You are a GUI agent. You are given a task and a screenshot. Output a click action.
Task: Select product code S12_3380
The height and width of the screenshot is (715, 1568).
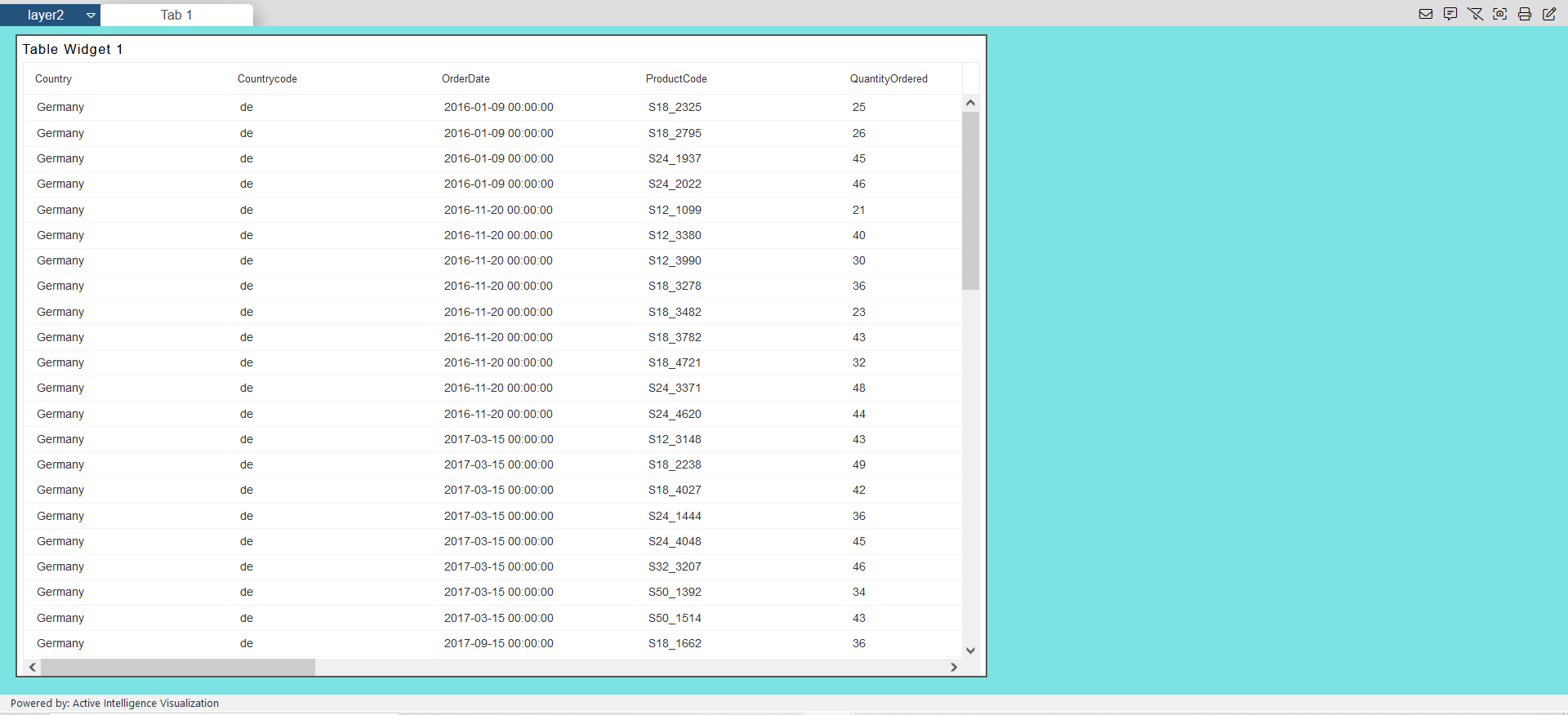point(675,235)
